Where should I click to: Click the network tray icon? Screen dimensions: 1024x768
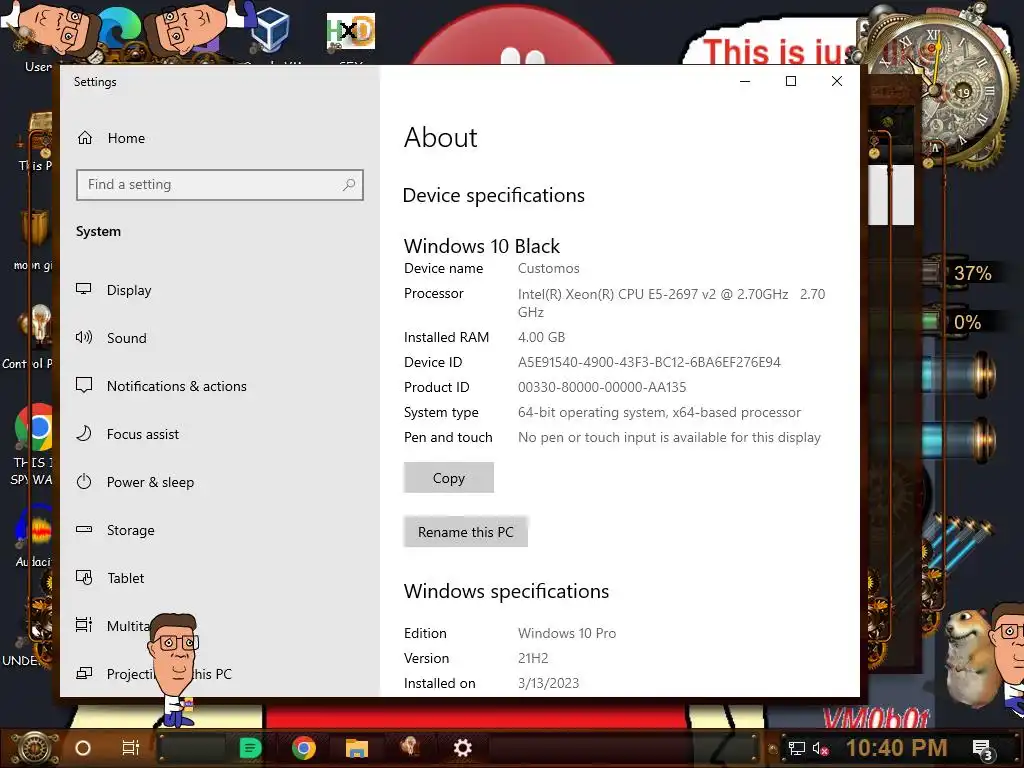coord(797,748)
